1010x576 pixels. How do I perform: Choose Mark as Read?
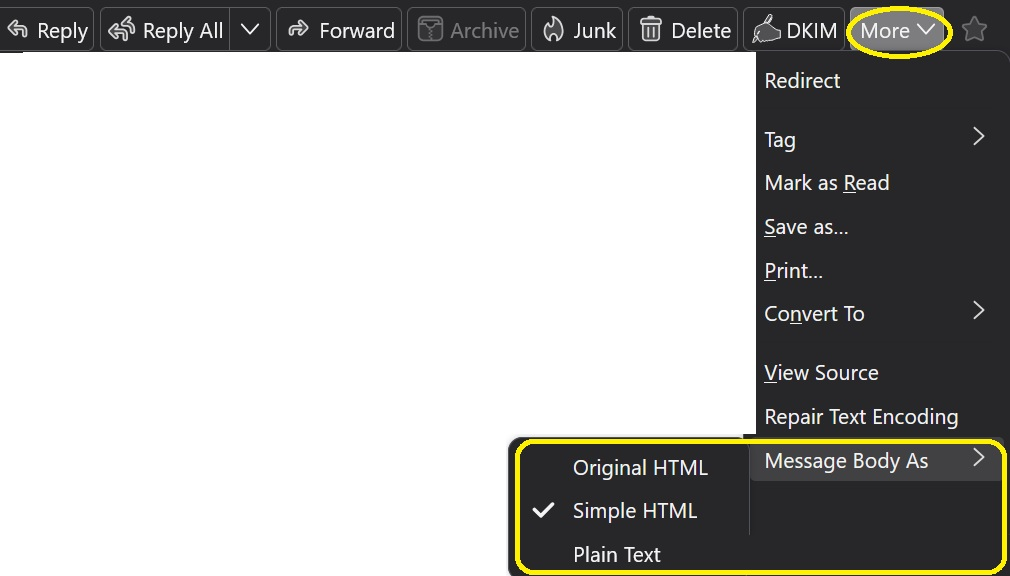[879, 183]
